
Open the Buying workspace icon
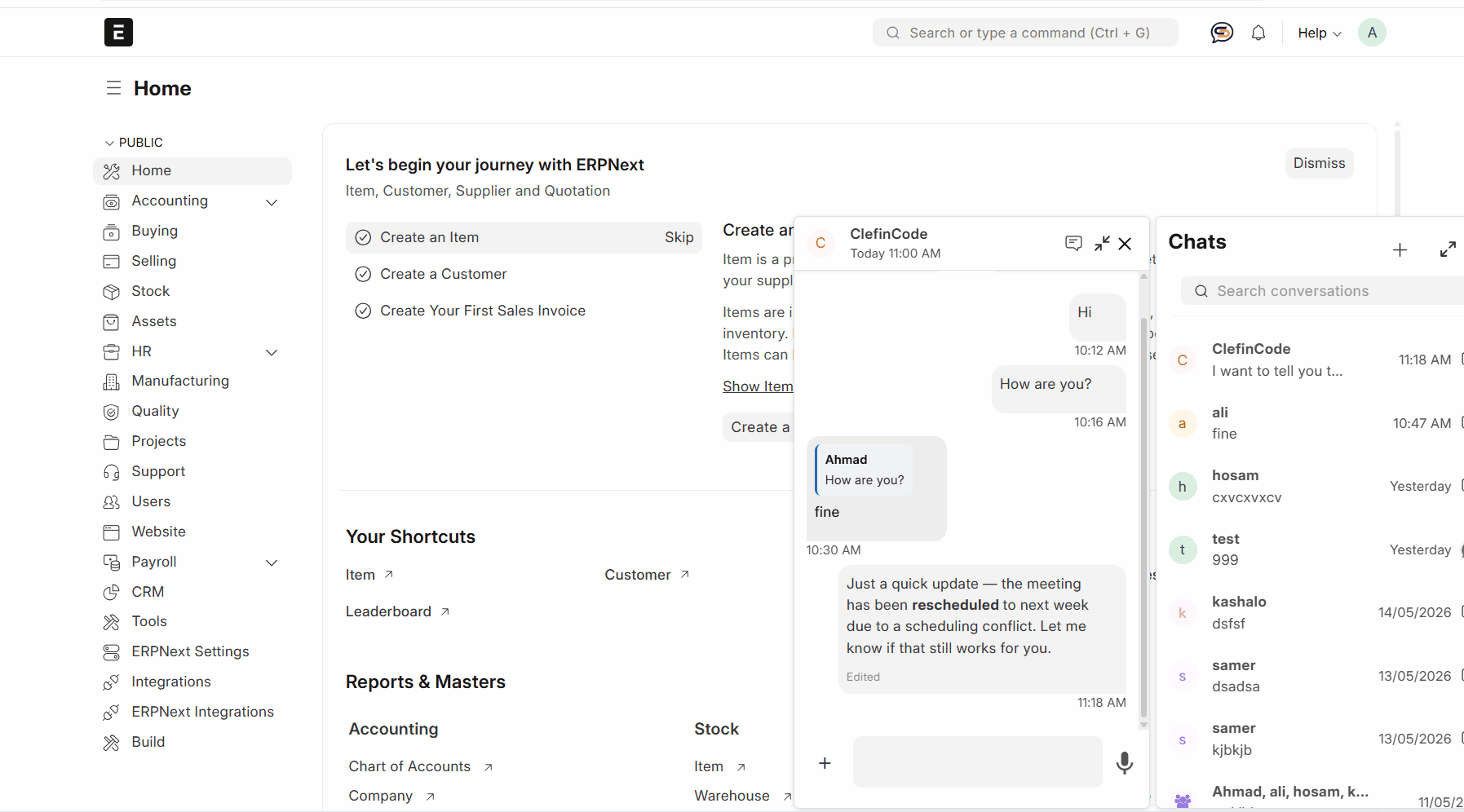[112, 232]
